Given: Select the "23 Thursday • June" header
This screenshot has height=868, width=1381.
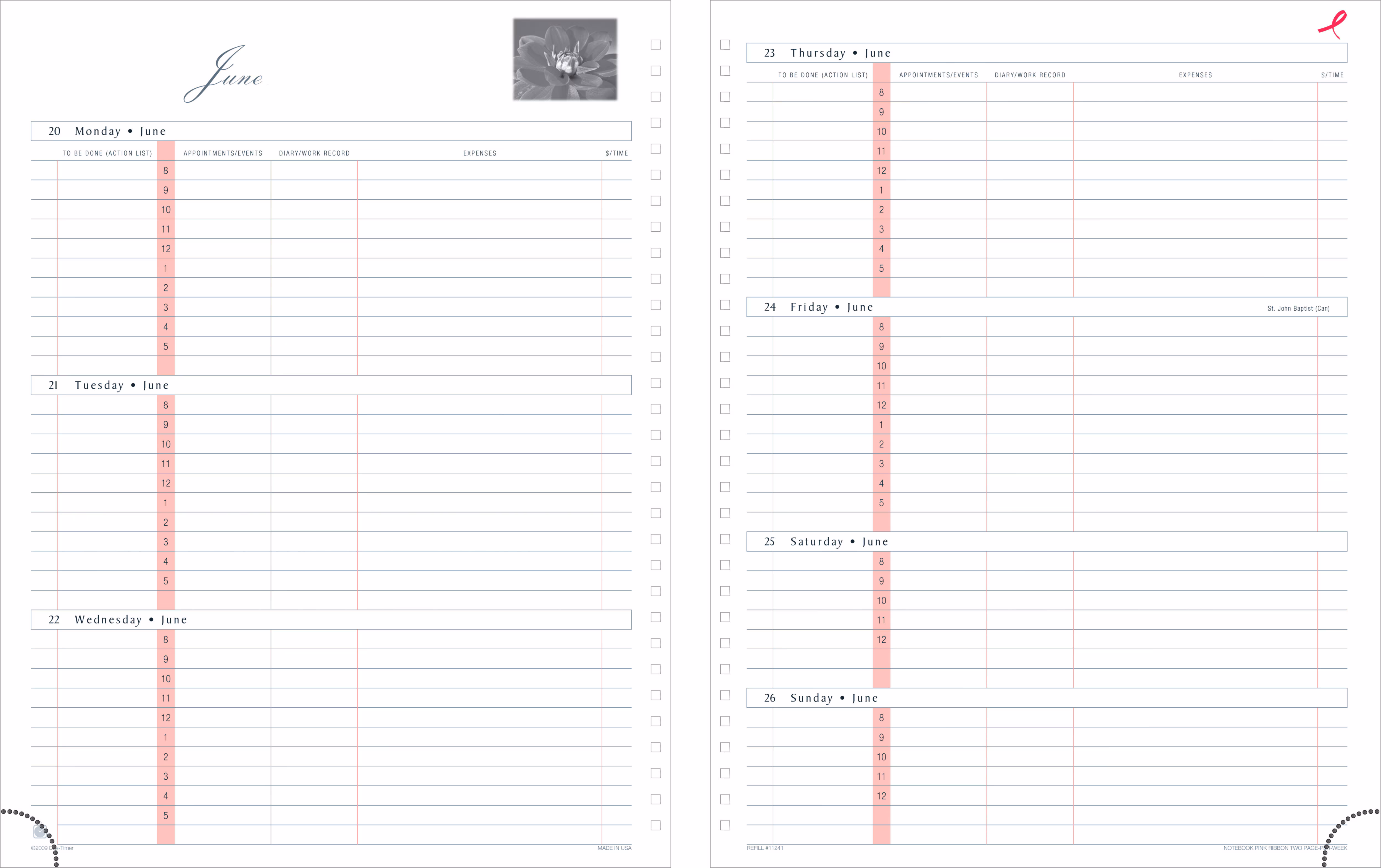Looking at the screenshot, I should (1047, 53).
